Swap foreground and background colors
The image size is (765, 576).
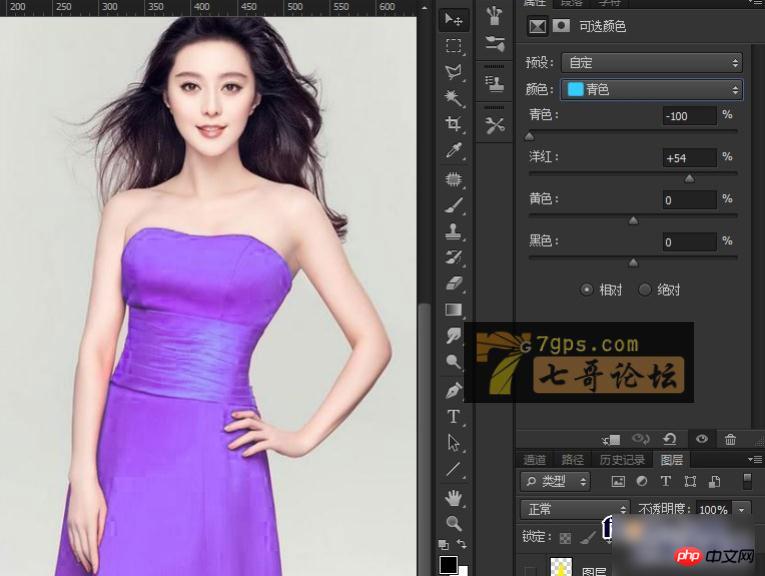click(461, 543)
